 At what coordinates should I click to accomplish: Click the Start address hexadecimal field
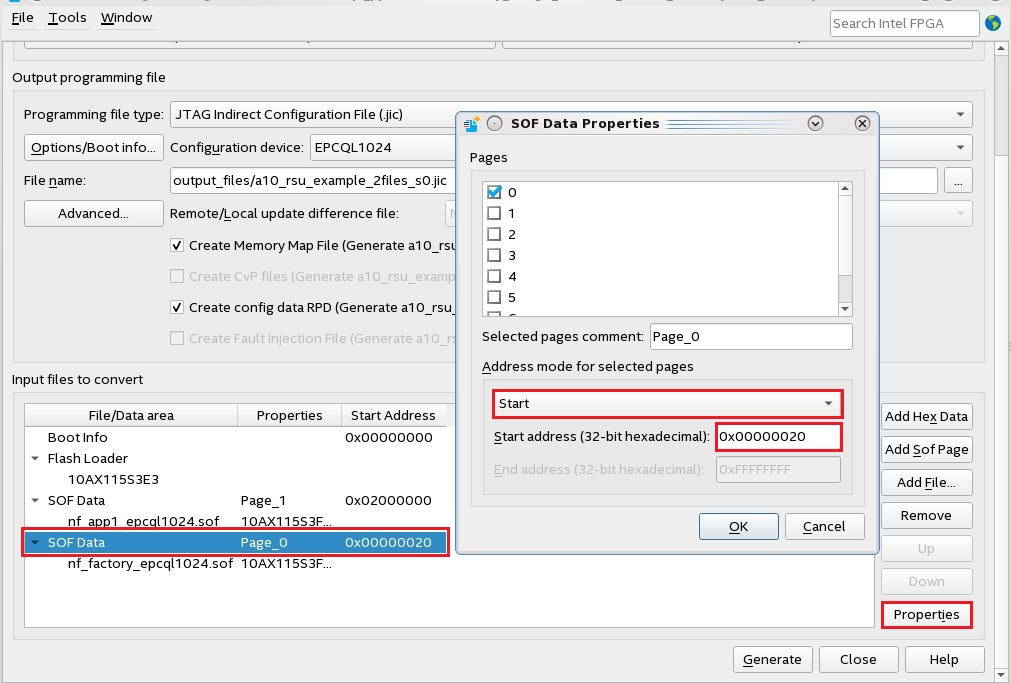pyautogui.click(x=778, y=437)
